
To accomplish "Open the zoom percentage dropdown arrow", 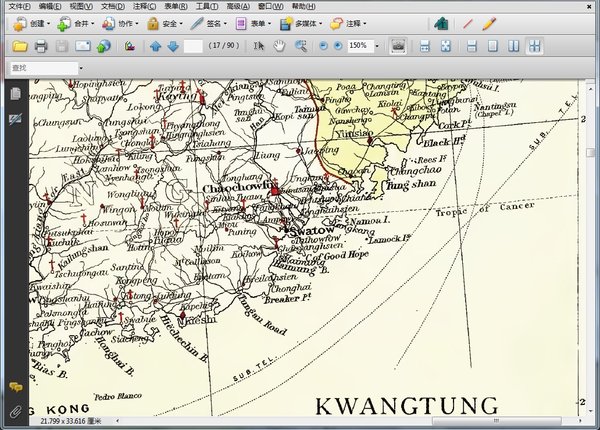I will tap(377, 46).
